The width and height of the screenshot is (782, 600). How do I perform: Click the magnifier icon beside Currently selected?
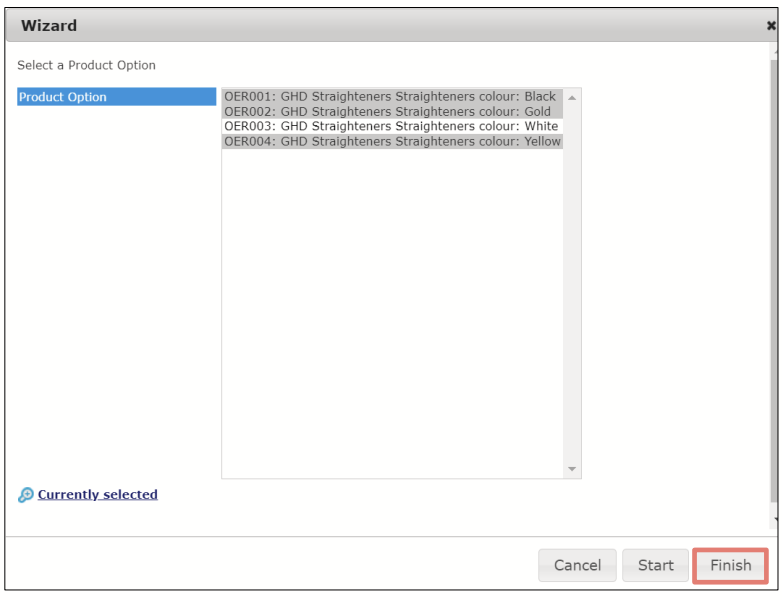point(25,495)
